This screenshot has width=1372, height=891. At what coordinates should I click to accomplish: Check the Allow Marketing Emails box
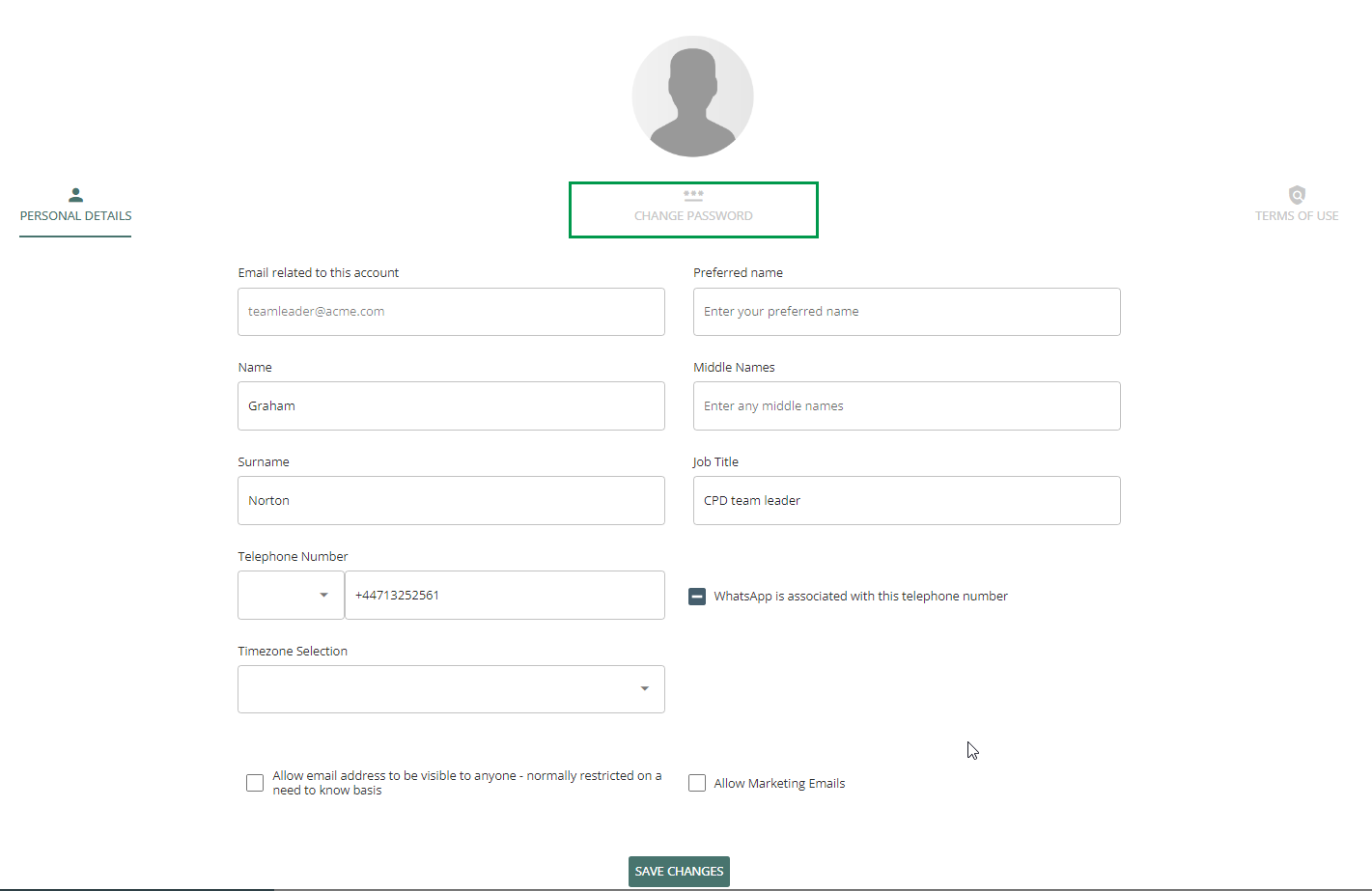pyautogui.click(x=697, y=783)
